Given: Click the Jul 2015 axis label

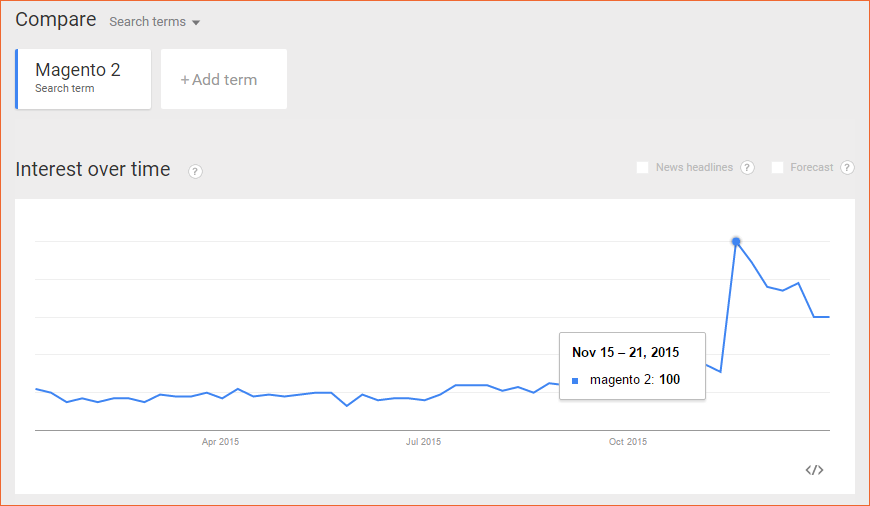Looking at the screenshot, I should click(423, 442).
